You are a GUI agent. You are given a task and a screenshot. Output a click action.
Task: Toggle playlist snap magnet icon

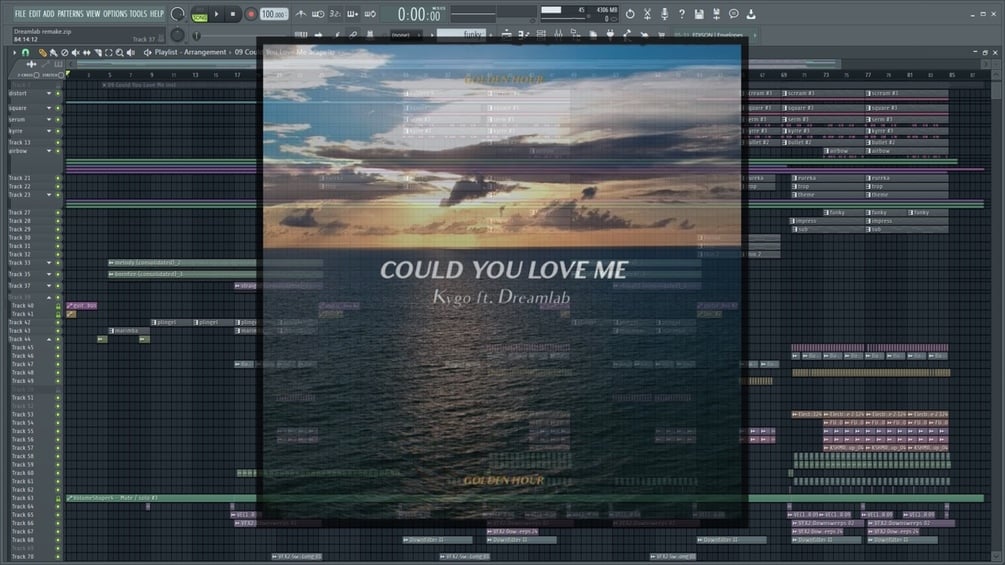point(26,53)
